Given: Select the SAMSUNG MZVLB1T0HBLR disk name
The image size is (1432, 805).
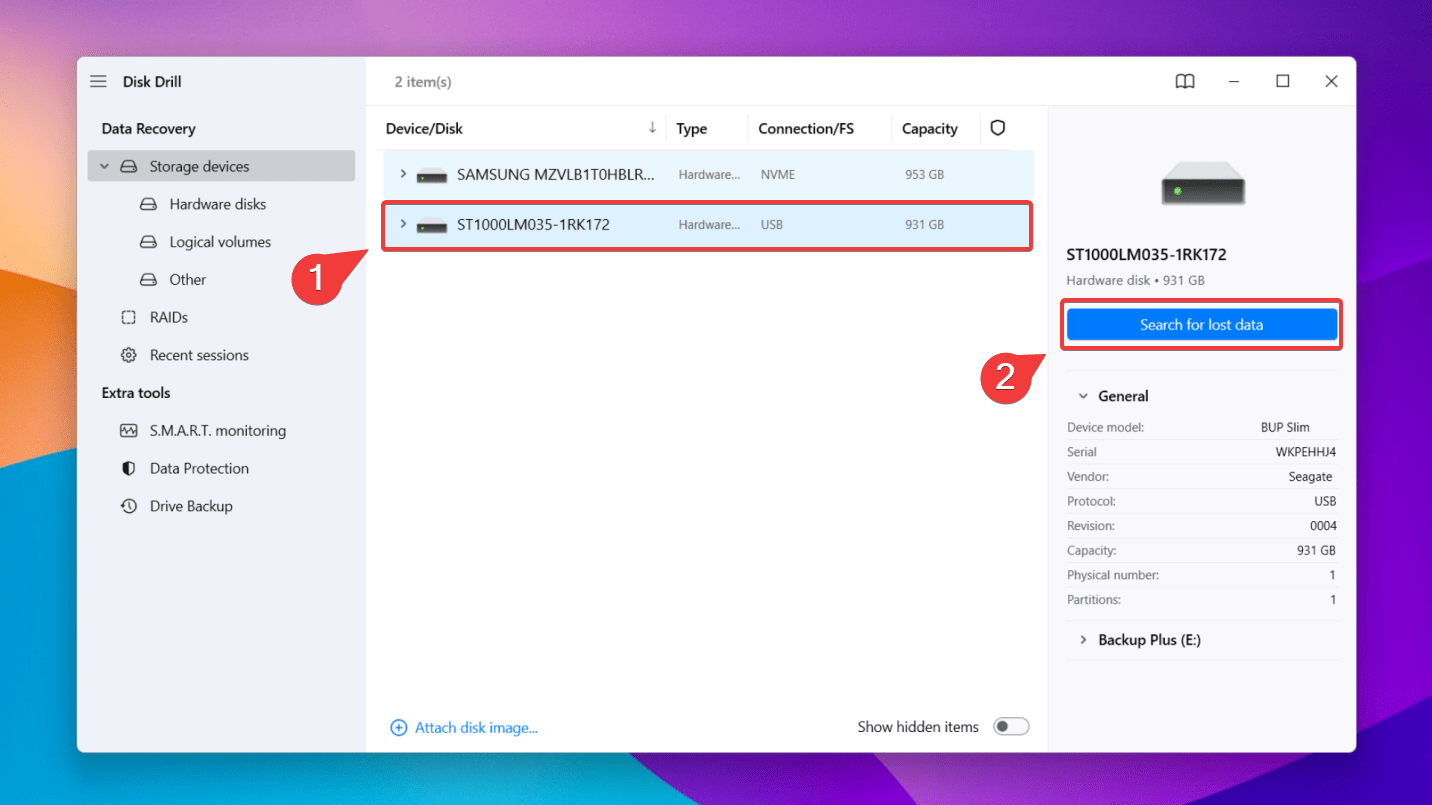Looking at the screenshot, I should click(x=556, y=174).
